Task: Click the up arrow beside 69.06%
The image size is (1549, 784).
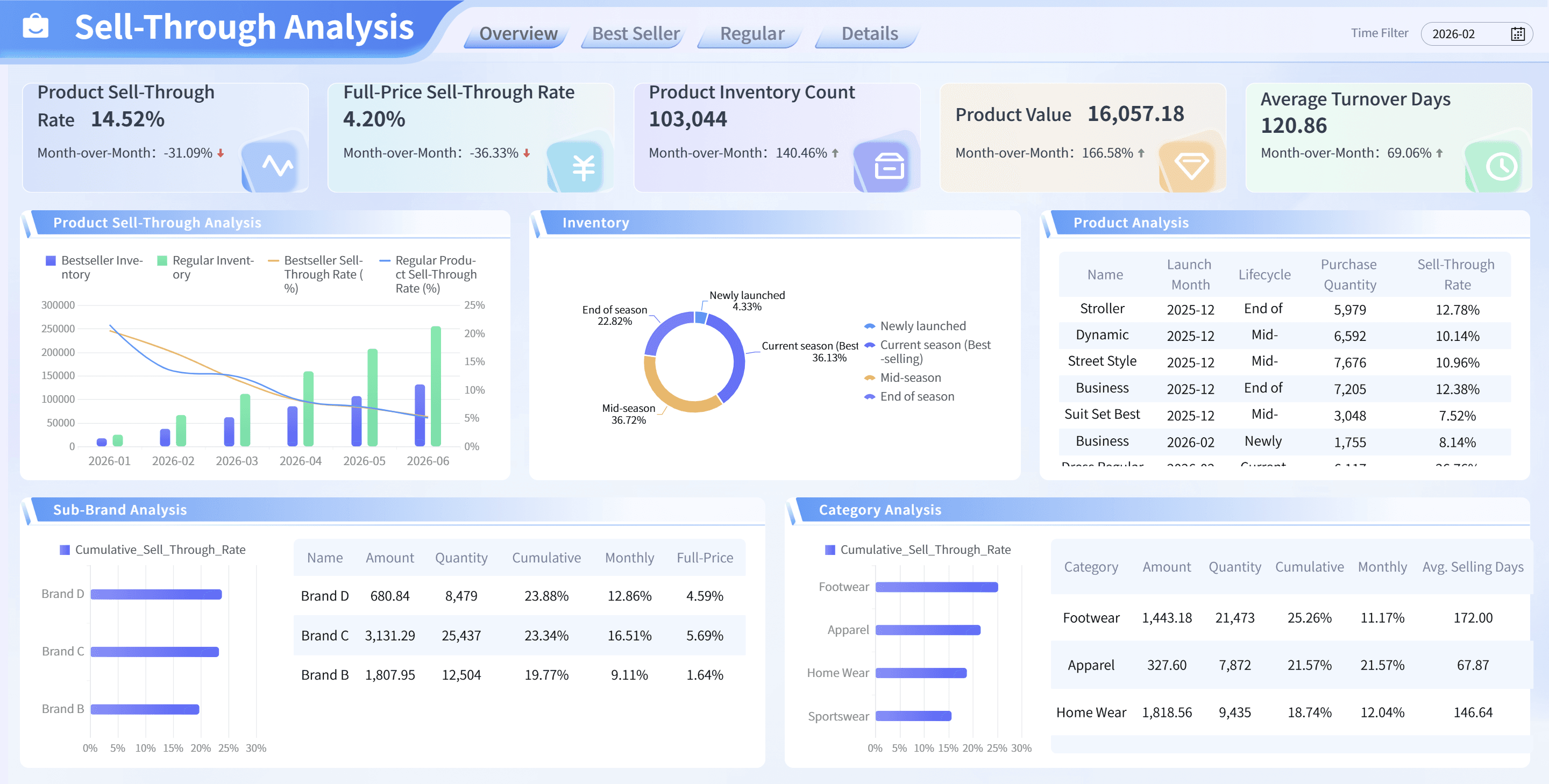Action: coord(1440,153)
